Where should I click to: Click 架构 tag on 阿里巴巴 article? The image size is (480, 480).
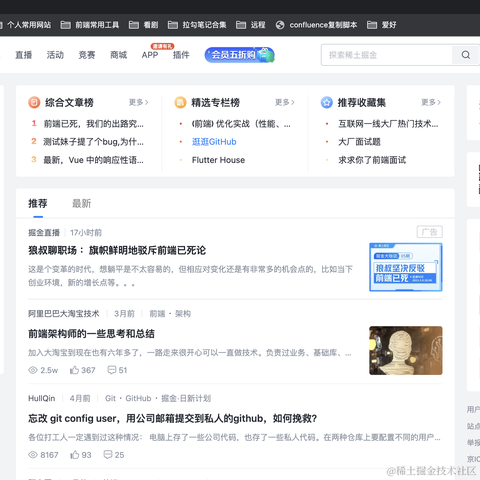pyautogui.click(x=183, y=314)
